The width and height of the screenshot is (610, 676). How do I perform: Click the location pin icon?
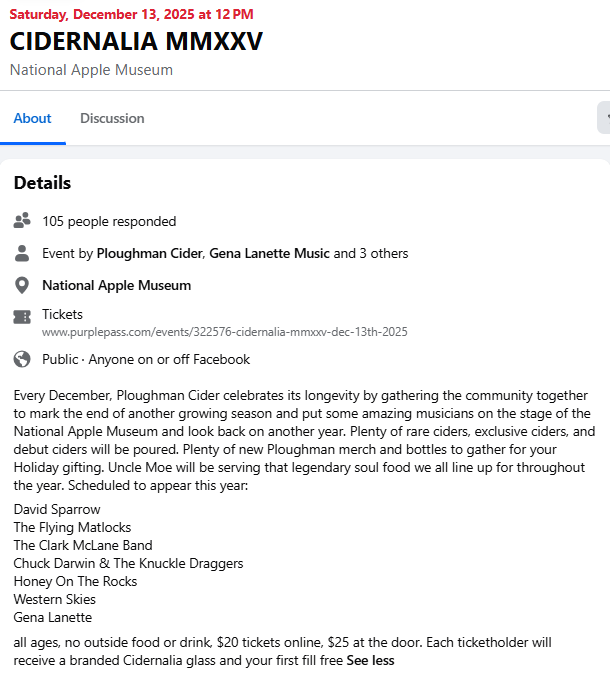point(22,286)
